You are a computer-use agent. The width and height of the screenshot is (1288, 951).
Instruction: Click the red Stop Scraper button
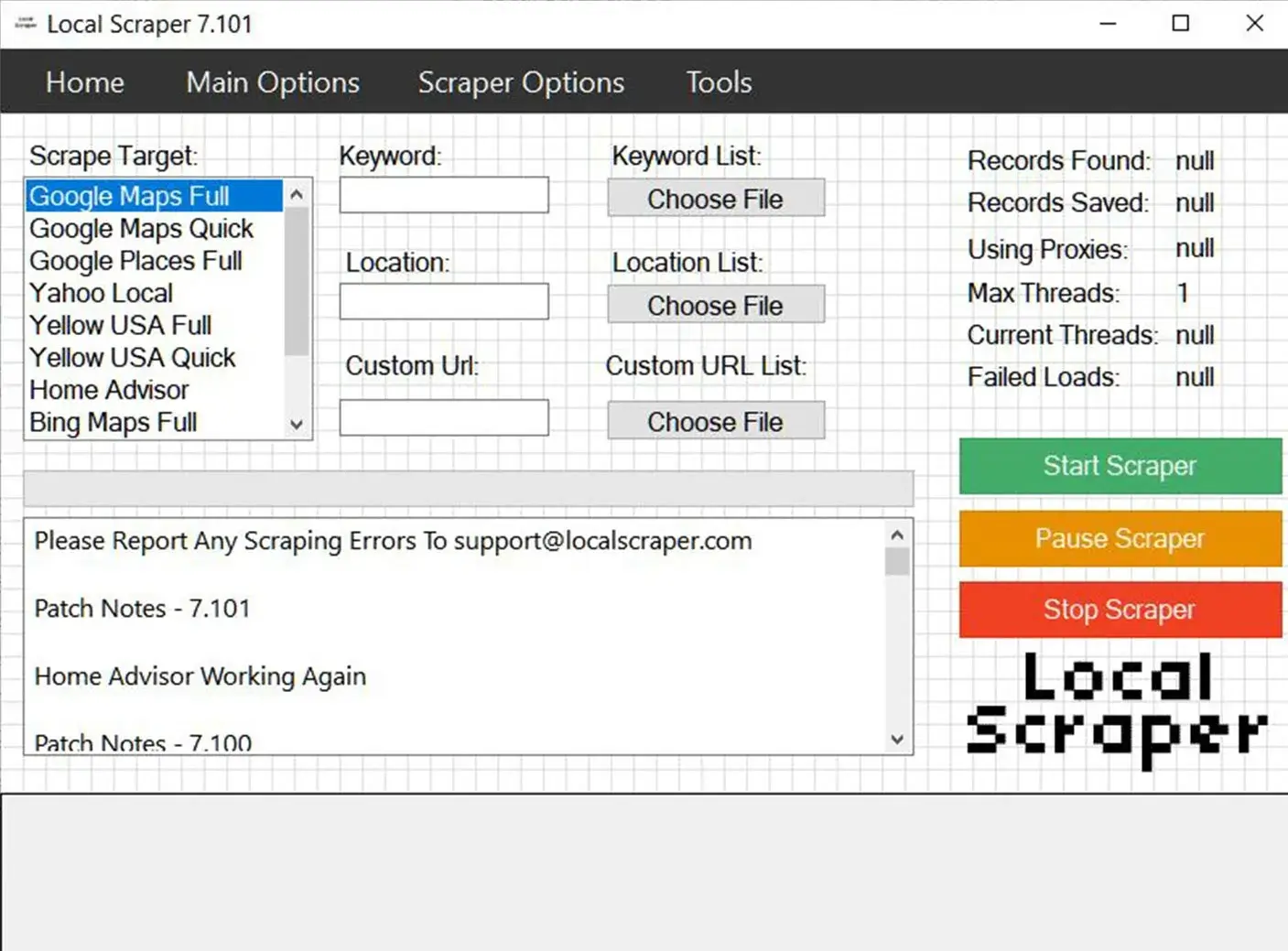[1120, 610]
